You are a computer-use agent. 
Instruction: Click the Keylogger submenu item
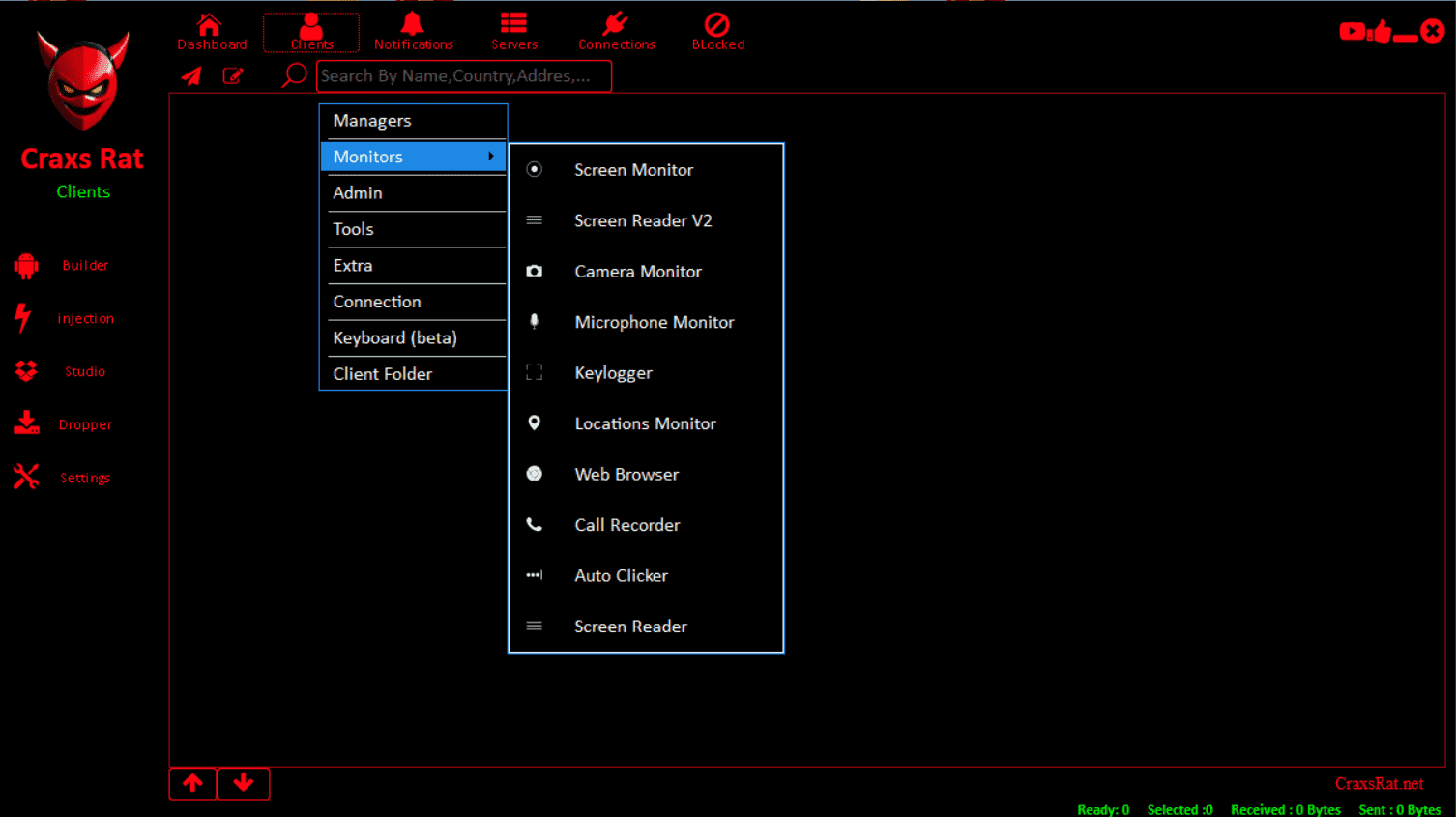[x=646, y=373]
